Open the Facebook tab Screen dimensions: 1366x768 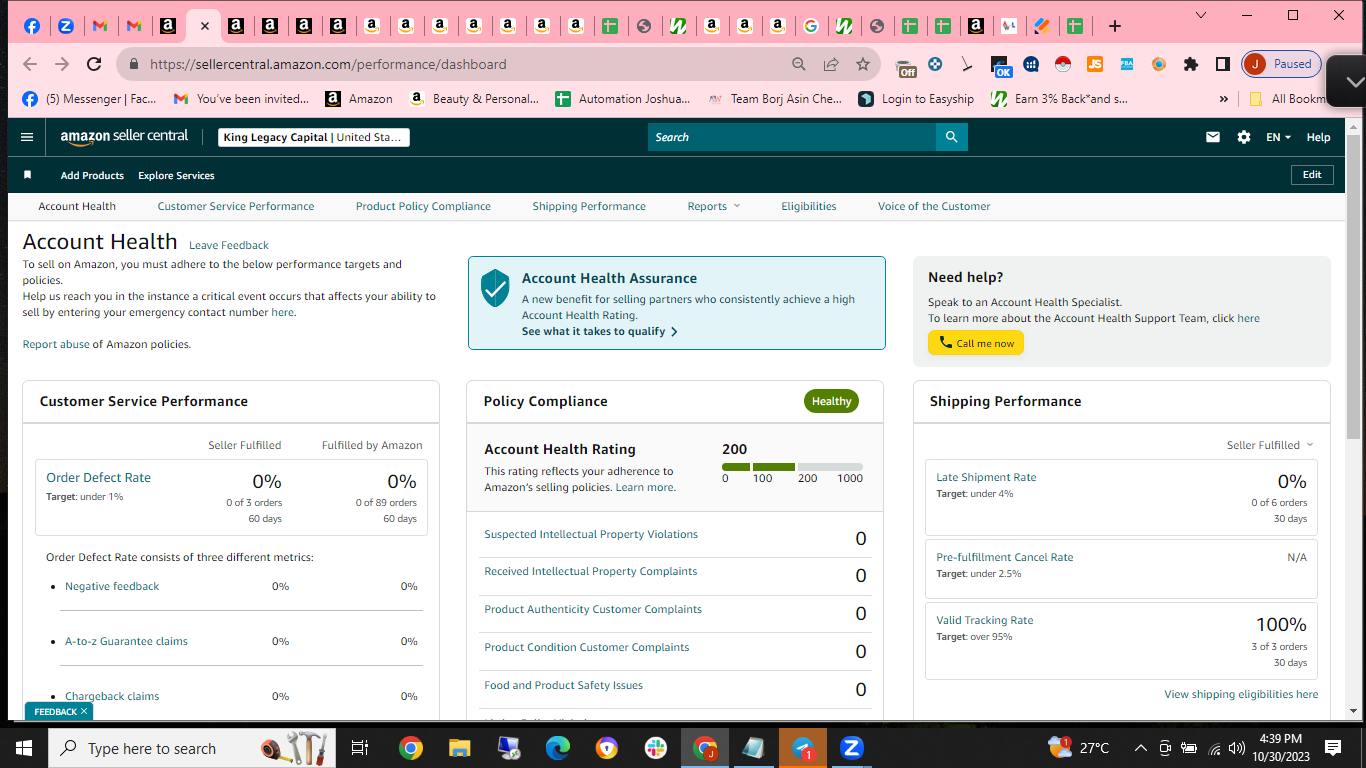tap(32, 26)
